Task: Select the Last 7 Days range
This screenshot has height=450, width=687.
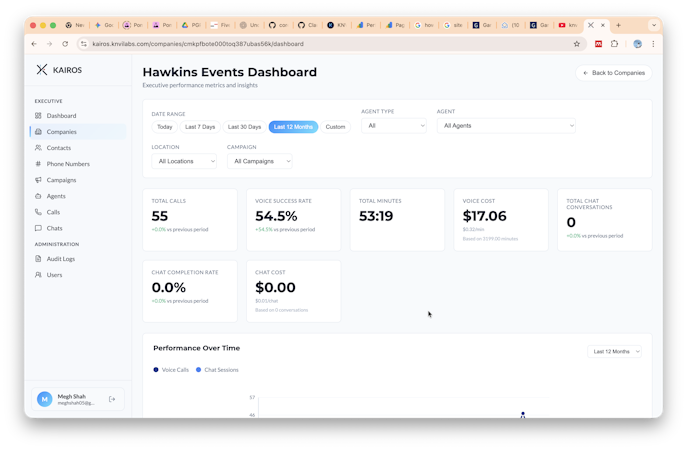Action: point(200,127)
